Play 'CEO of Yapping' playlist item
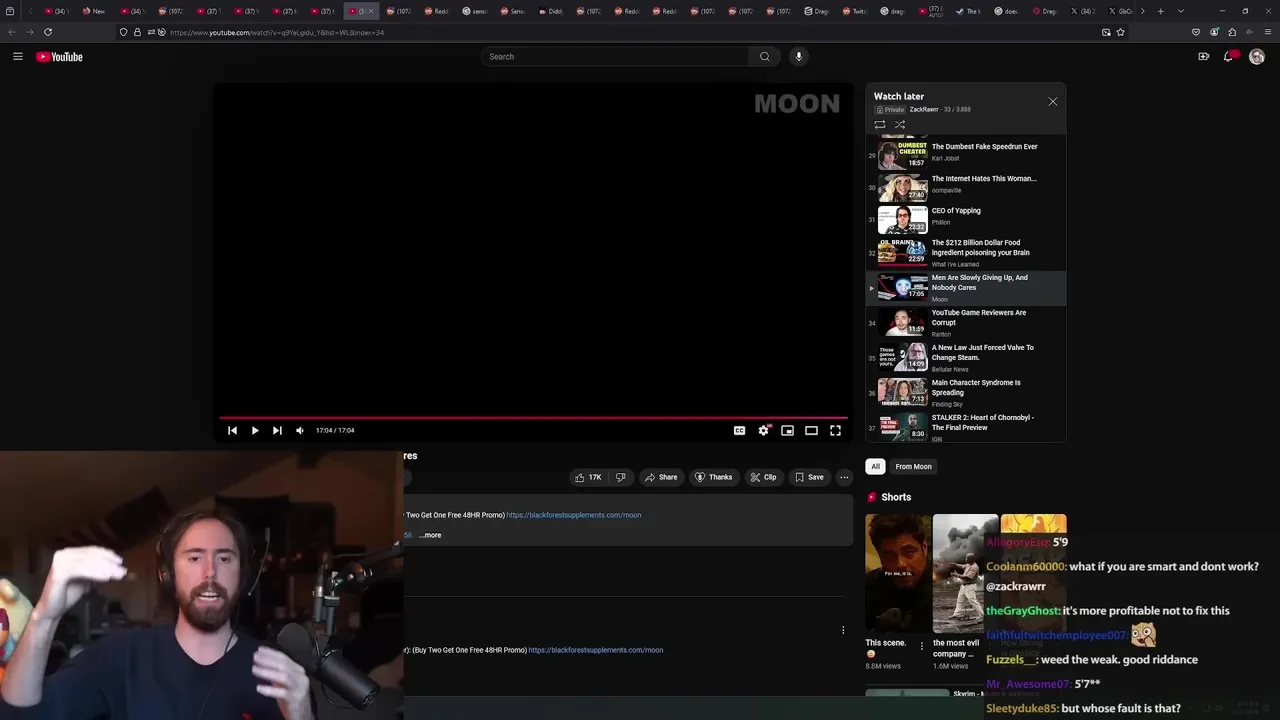1280x720 pixels. [x=966, y=219]
